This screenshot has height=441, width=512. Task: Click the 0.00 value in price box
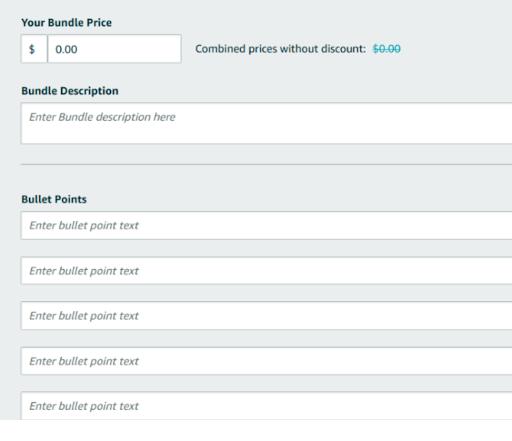pyautogui.click(x=66, y=49)
